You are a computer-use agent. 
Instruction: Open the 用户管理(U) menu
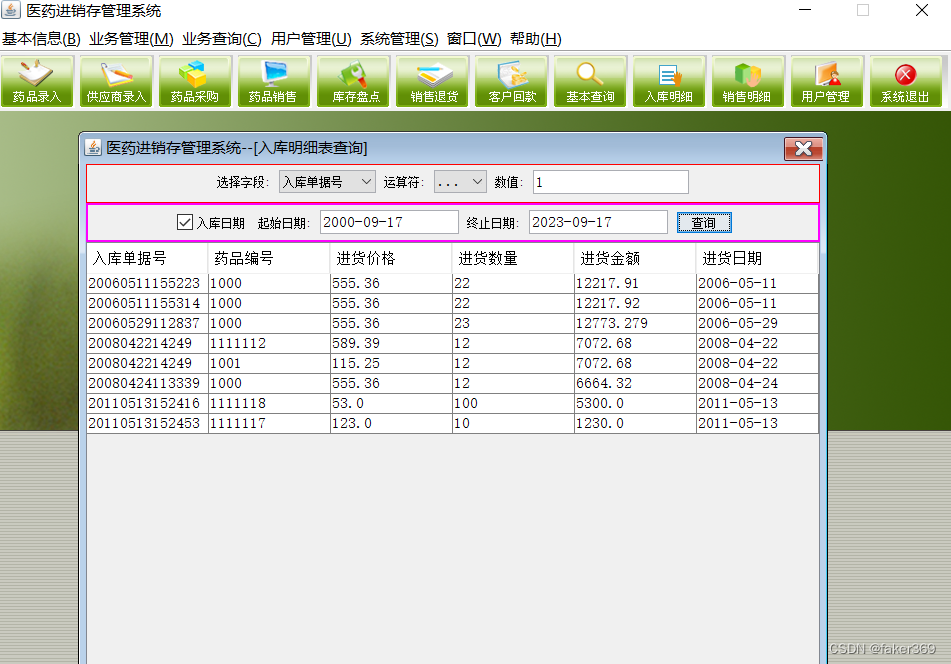[311, 39]
